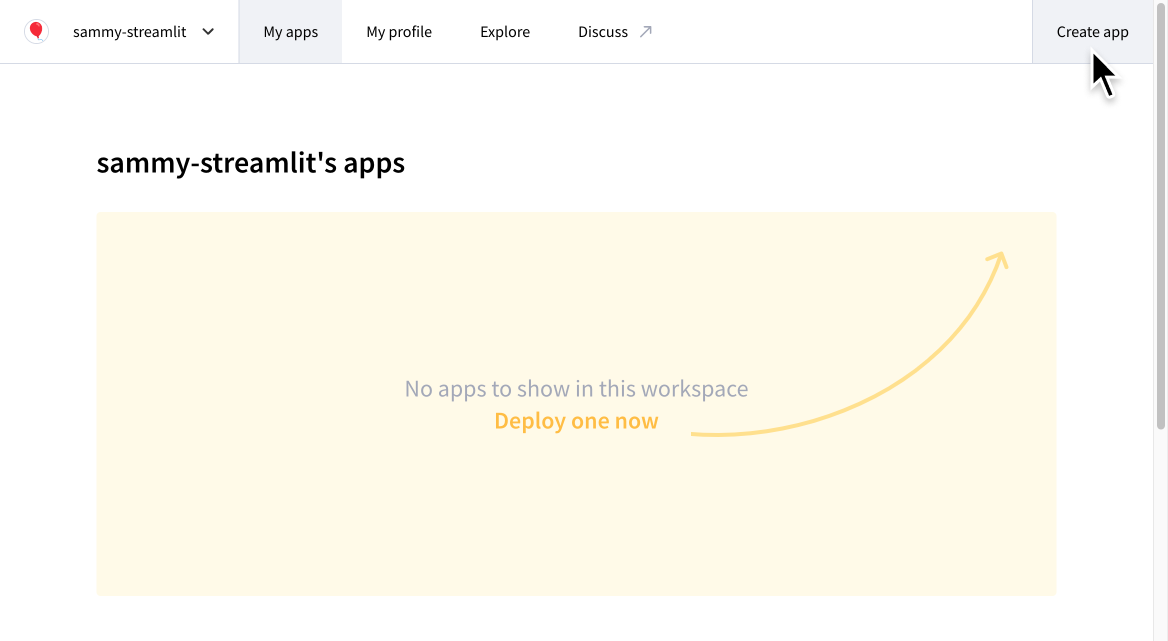Click the Streamlit balloon logo
The image size is (1168, 641).
pos(37,31)
